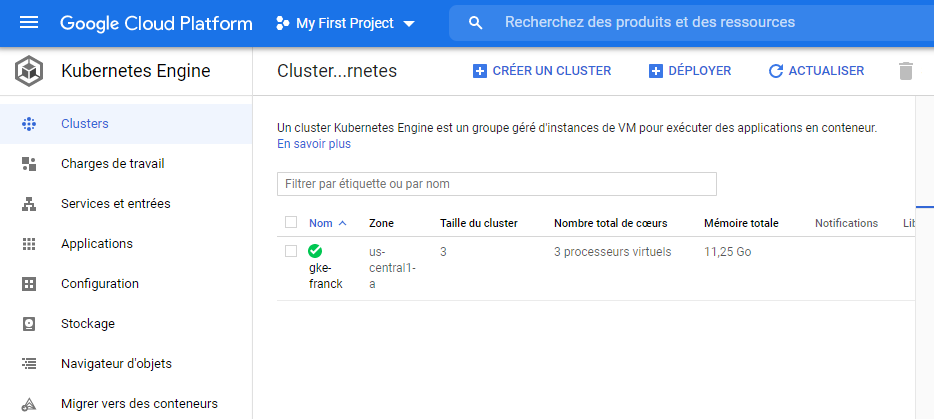The width and height of the screenshot is (934, 419).
Task: Open the hamburger navigation menu
Action: point(29,23)
